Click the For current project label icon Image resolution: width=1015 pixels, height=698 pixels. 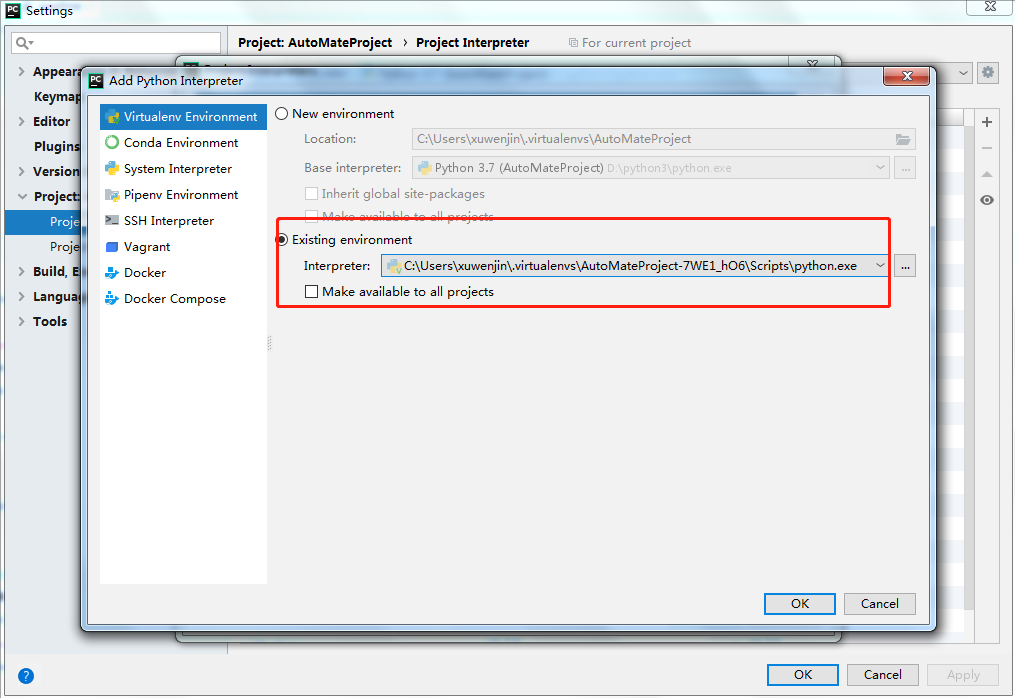573,43
